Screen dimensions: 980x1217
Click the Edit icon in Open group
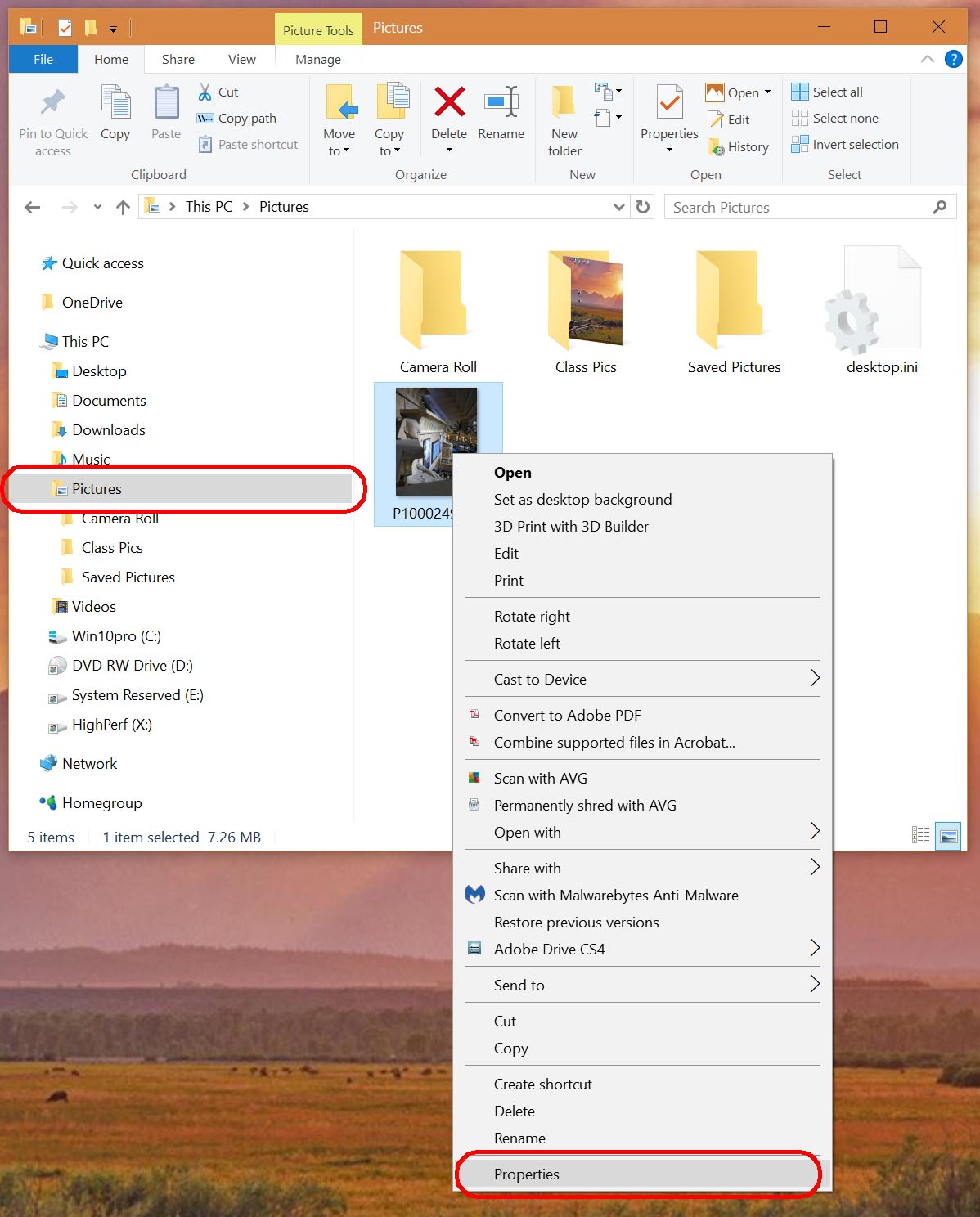(x=716, y=119)
